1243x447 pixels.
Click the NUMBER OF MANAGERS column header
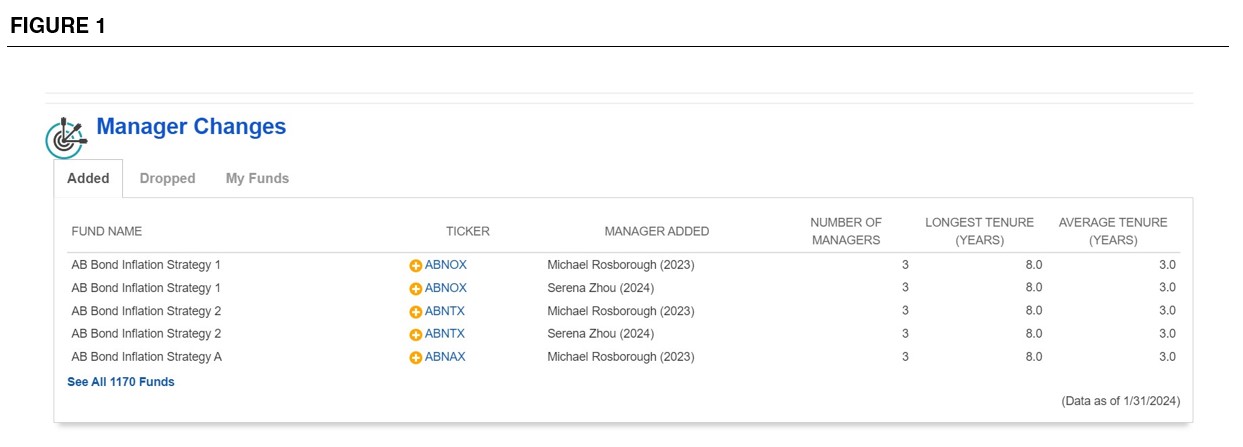(846, 231)
